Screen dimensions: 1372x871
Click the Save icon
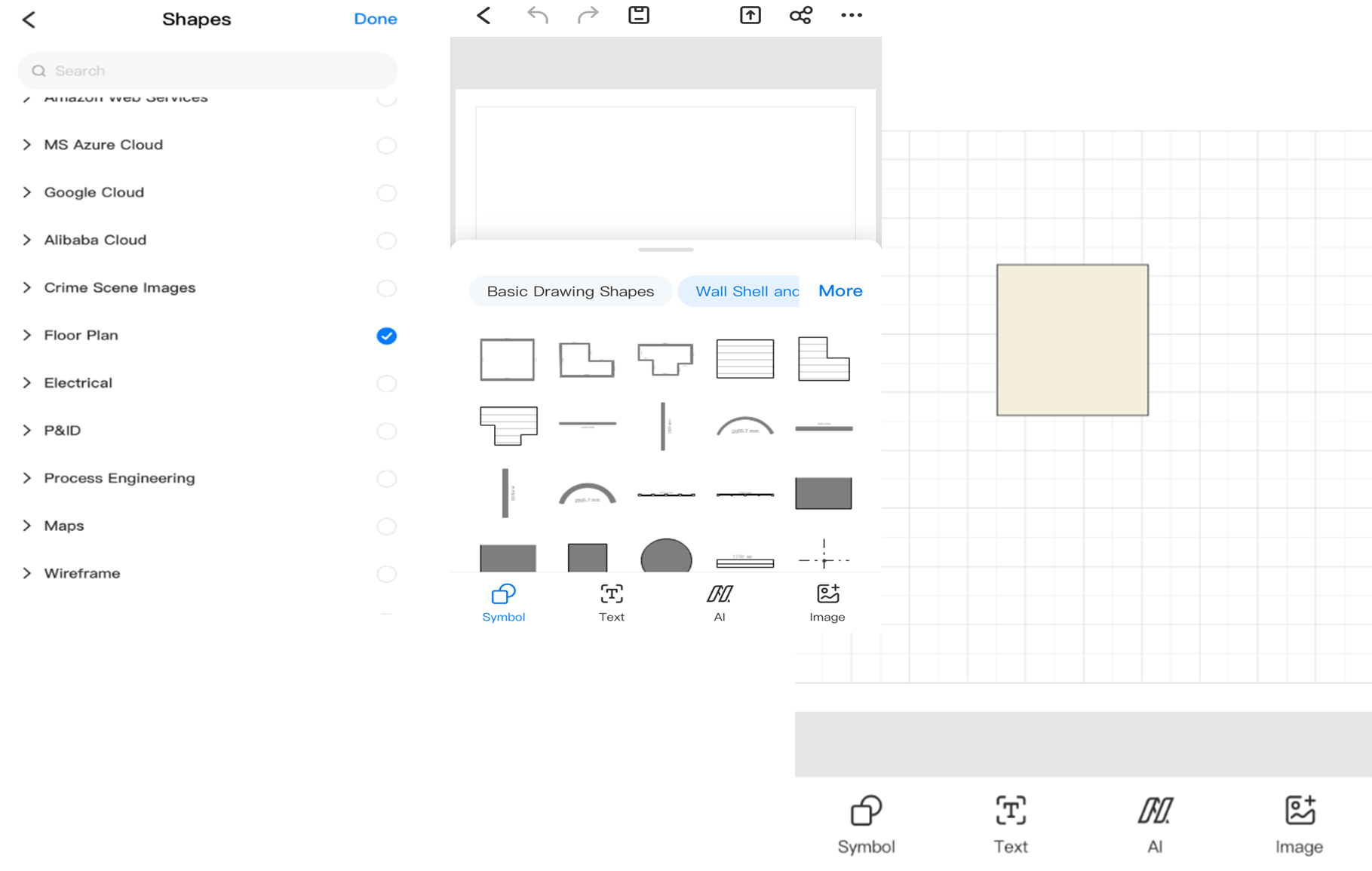click(x=639, y=15)
